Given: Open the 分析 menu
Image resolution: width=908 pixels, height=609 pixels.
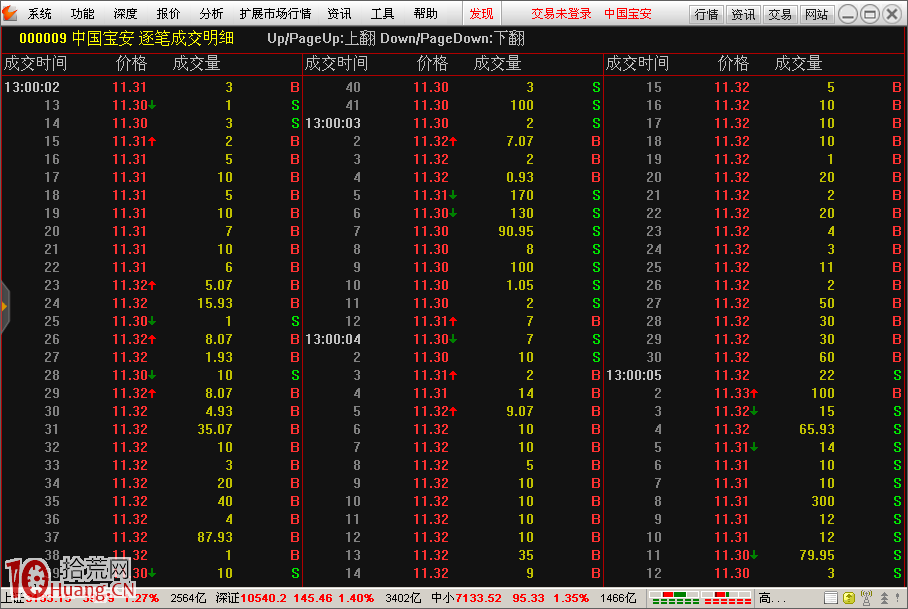Looking at the screenshot, I should [x=211, y=13].
